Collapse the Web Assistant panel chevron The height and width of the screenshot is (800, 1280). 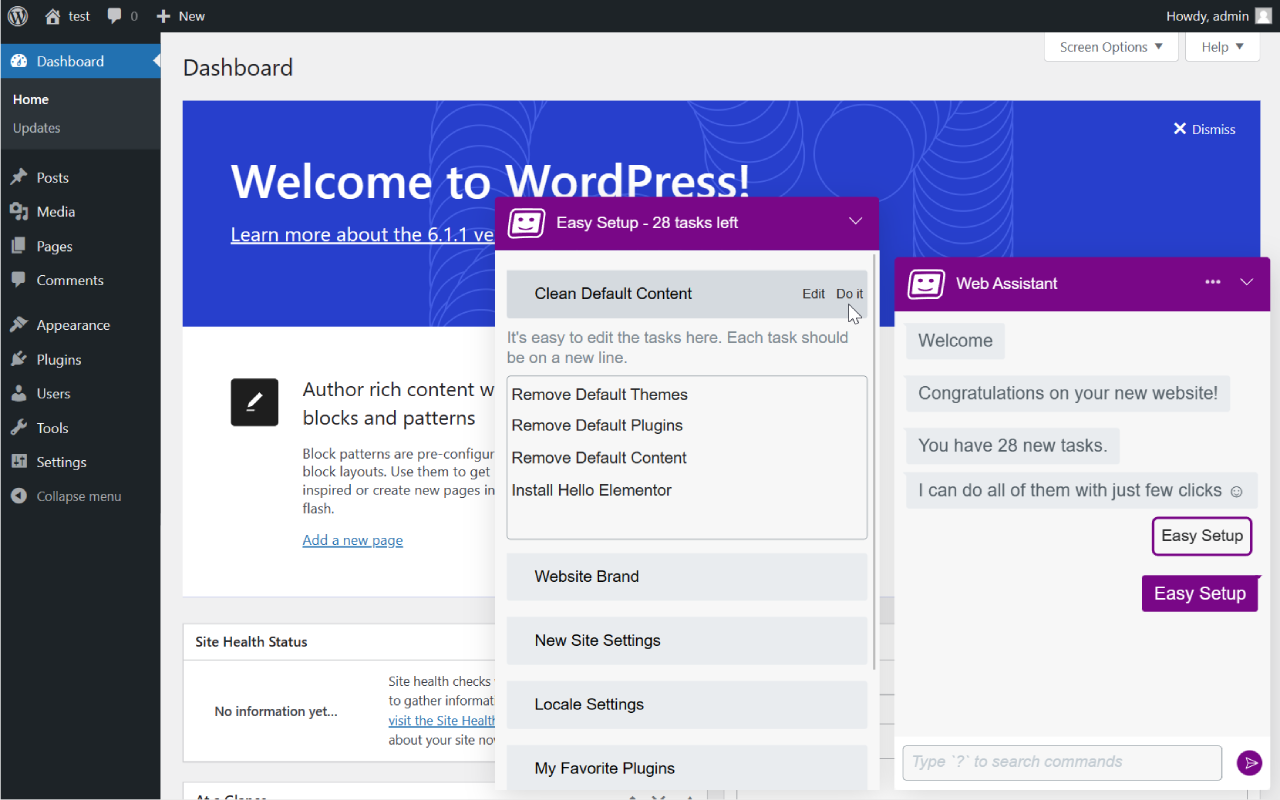(1247, 282)
